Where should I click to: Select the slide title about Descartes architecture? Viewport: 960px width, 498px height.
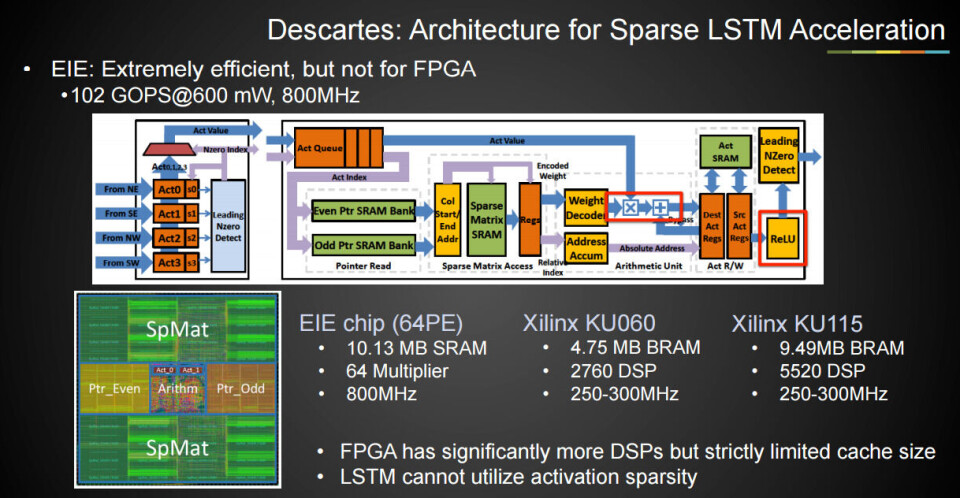point(606,29)
